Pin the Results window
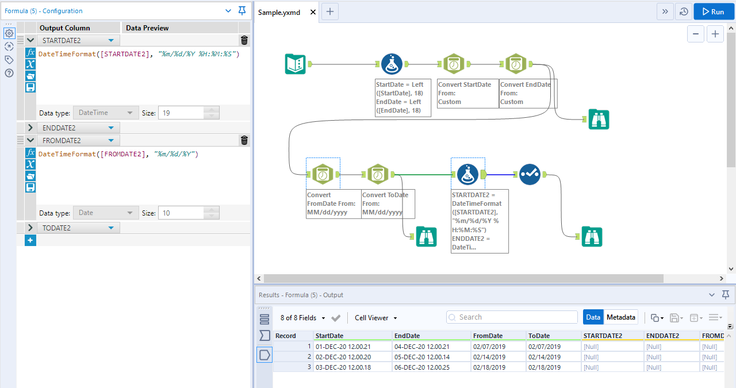This screenshot has width=736, height=388. pos(725,295)
